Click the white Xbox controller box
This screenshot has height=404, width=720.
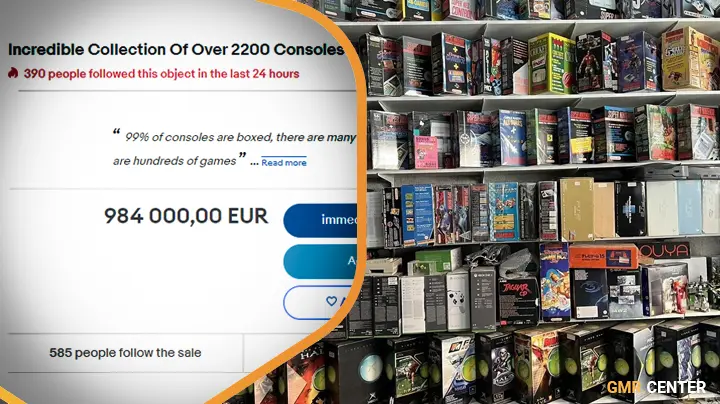(458, 300)
